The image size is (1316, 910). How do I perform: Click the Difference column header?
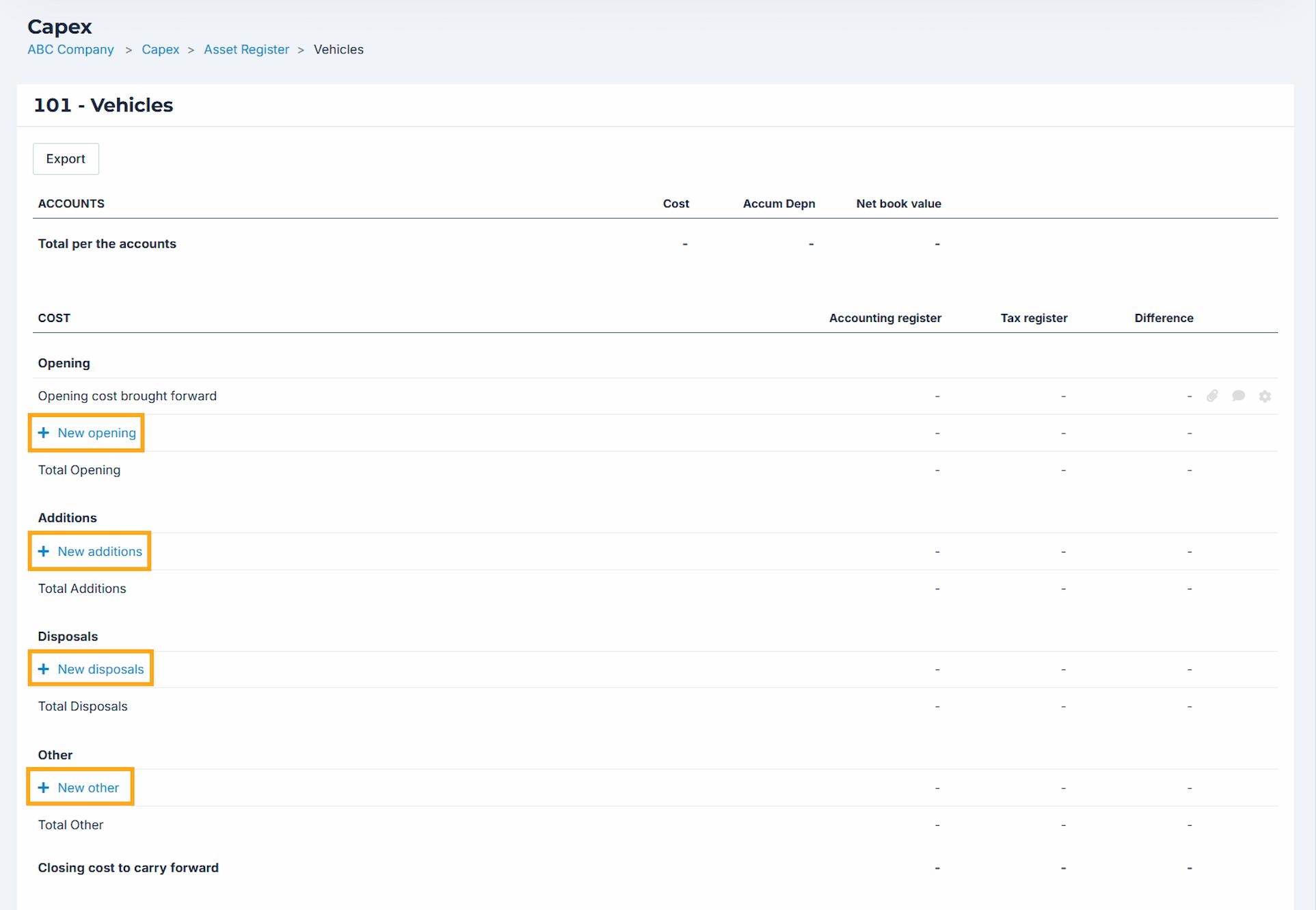[x=1164, y=318]
